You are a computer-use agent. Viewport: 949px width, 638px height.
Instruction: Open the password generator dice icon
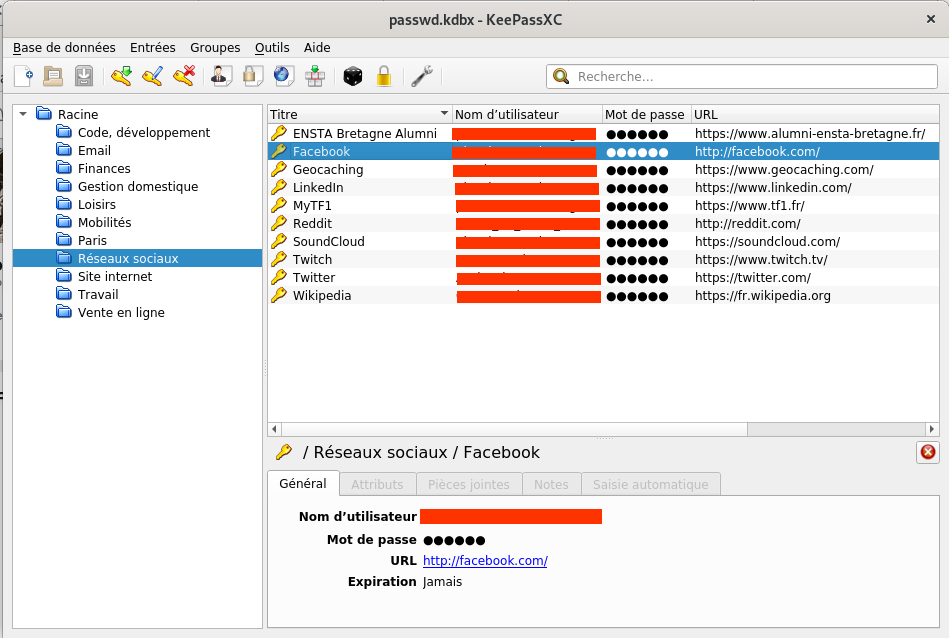coord(352,76)
